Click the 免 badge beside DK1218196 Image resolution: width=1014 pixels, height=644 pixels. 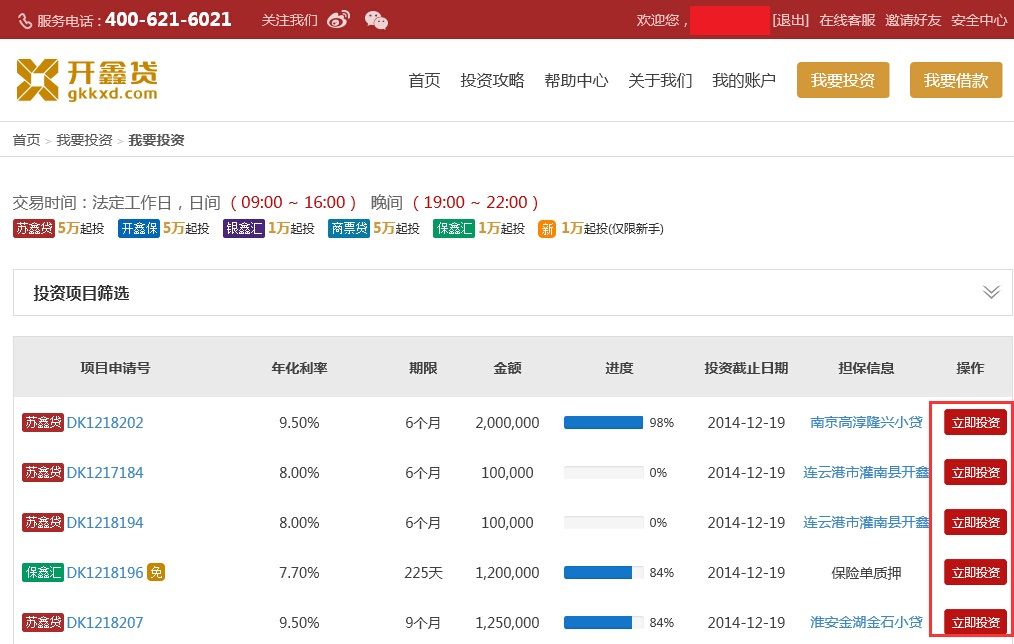156,572
